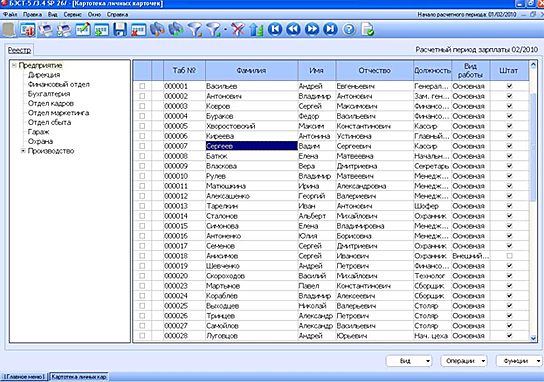Jump to last record button
This screenshot has width=544, height=382.
(x=330, y=29)
